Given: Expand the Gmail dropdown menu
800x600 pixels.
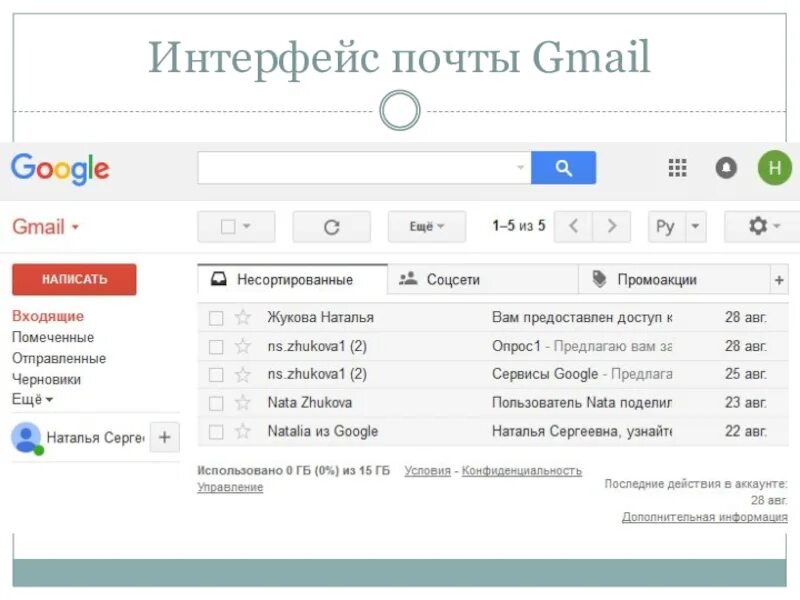Looking at the screenshot, I should 76,228.
